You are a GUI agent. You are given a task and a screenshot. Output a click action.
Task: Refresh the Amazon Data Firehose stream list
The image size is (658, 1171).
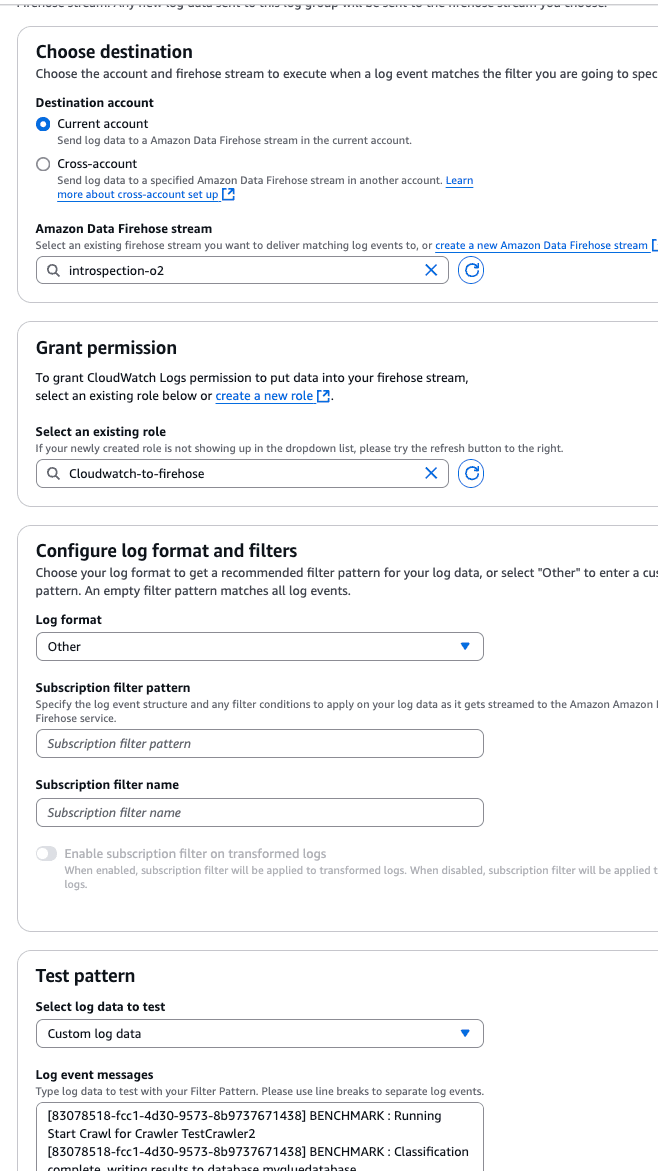click(x=470, y=269)
